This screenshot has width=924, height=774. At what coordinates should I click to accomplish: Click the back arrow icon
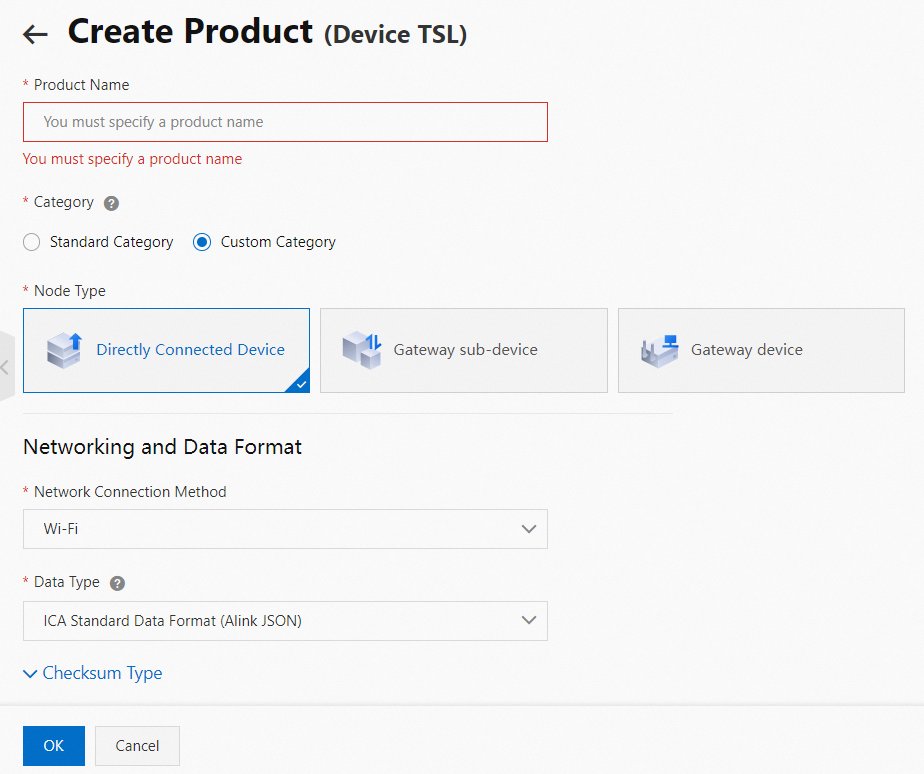[35, 35]
